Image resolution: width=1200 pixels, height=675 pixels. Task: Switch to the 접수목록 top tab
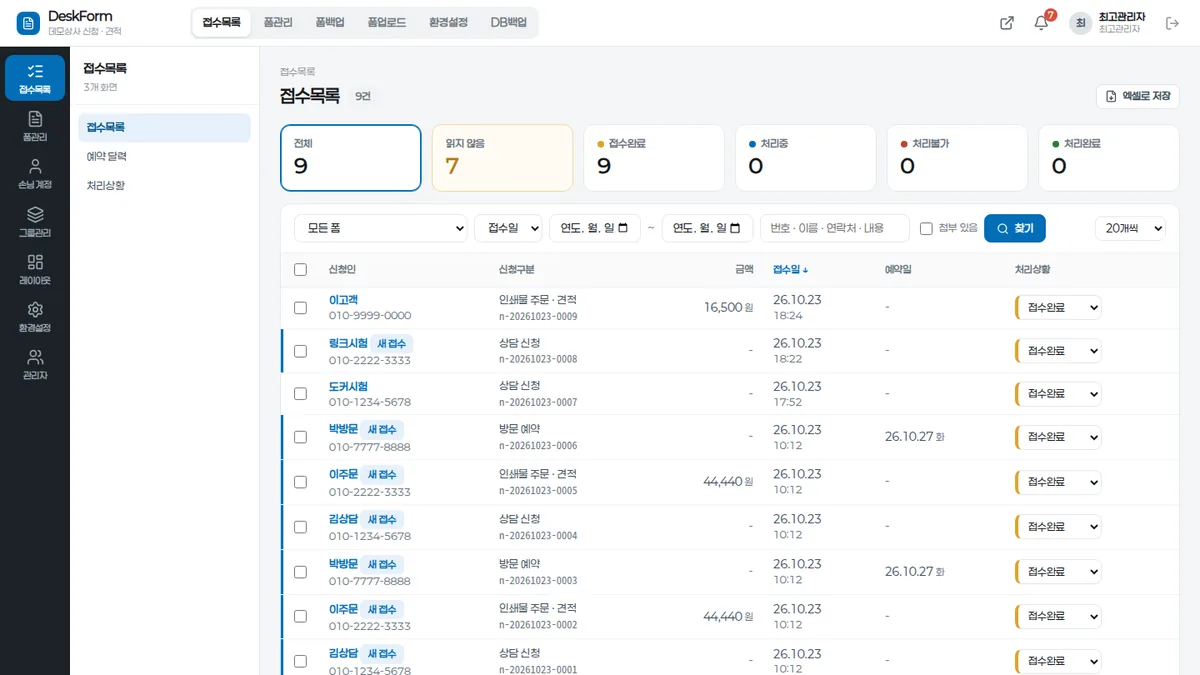[221, 22]
